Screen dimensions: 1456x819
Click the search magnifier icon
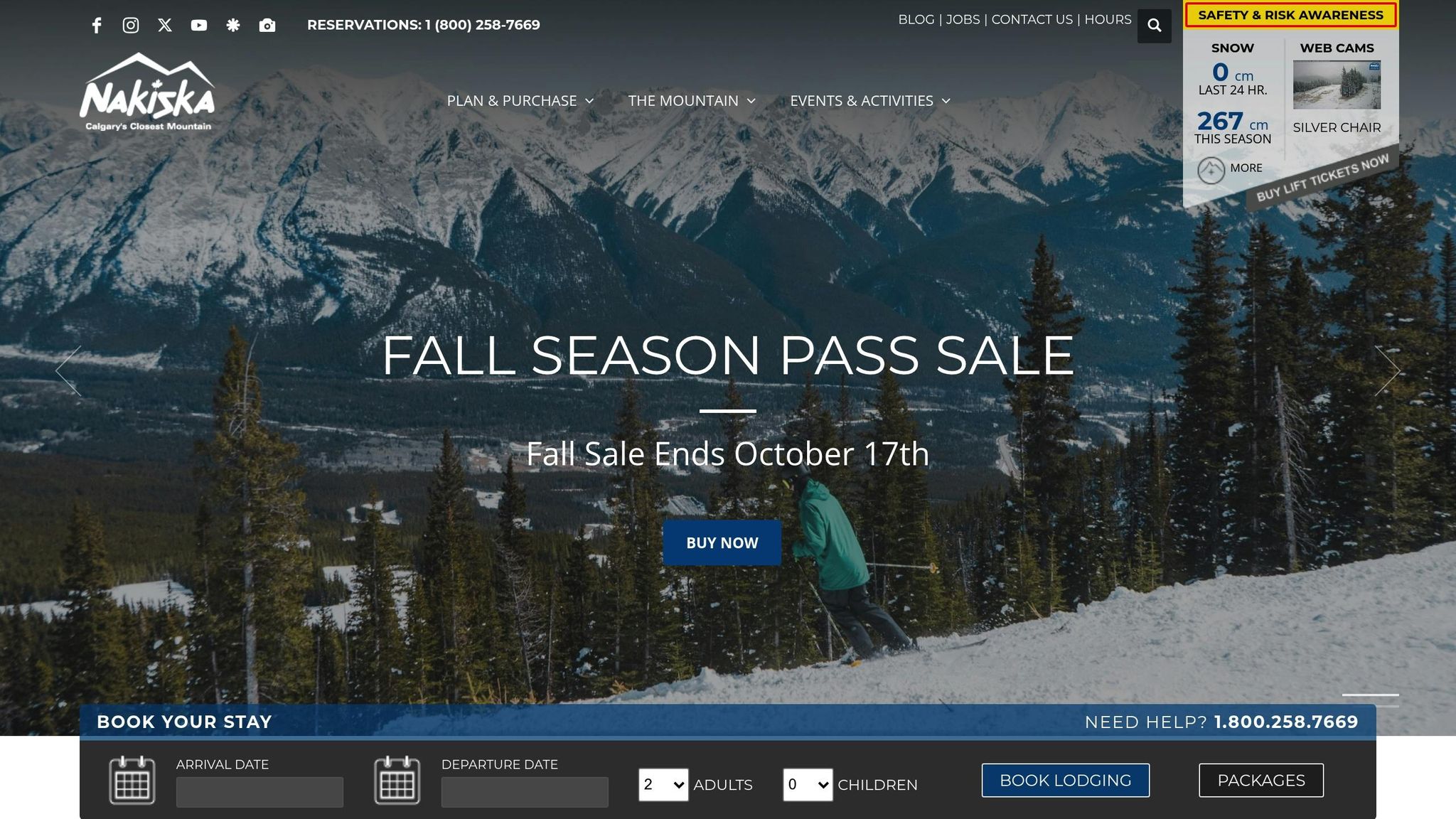click(x=1155, y=26)
